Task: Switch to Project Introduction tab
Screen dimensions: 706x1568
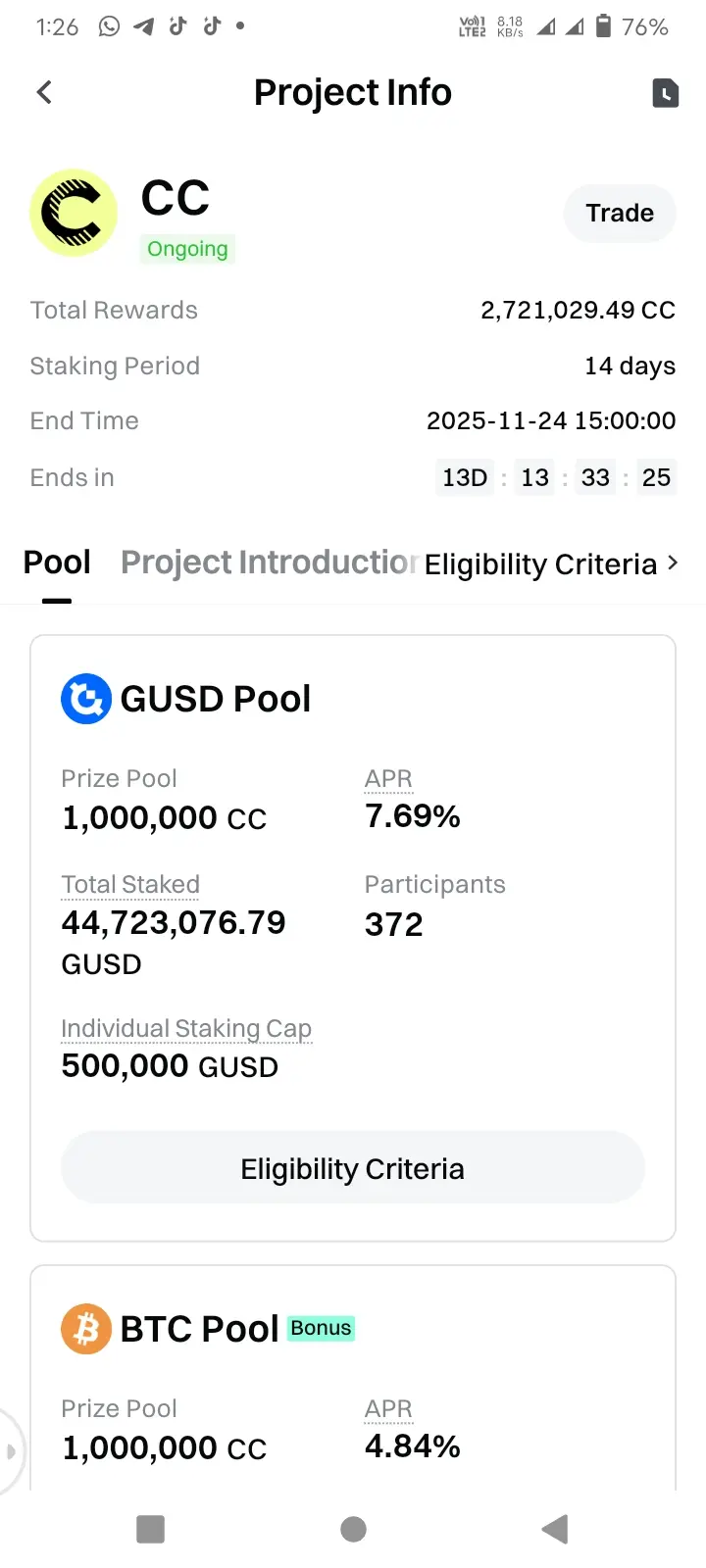Action: point(269,563)
